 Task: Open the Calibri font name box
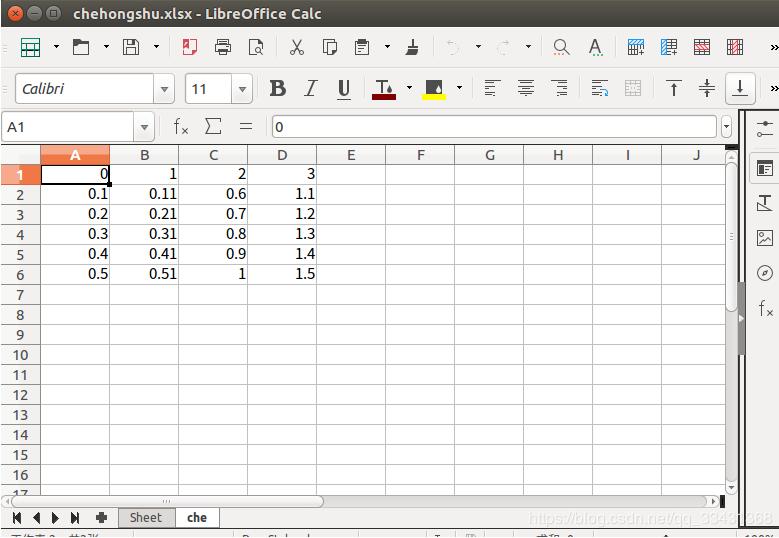pos(84,89)
